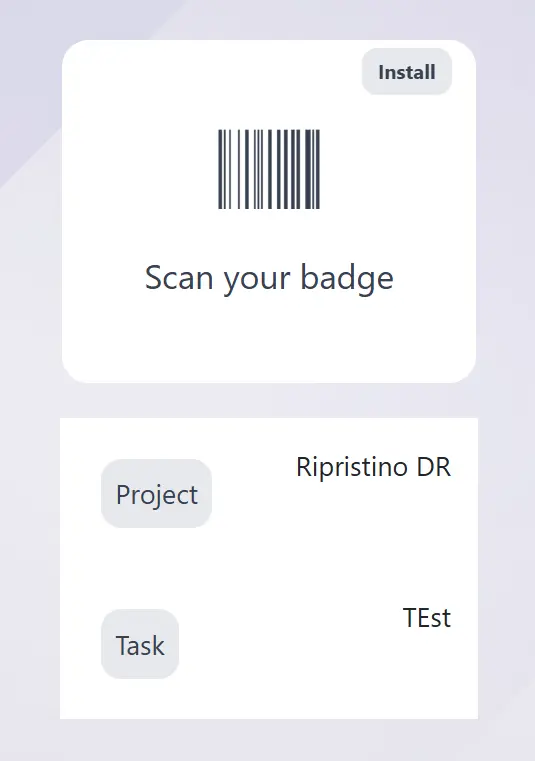The width and height of the screenshot is (535, 761).
Task: Click the text 'Ripristino DR'
Action: pos(373,467)
